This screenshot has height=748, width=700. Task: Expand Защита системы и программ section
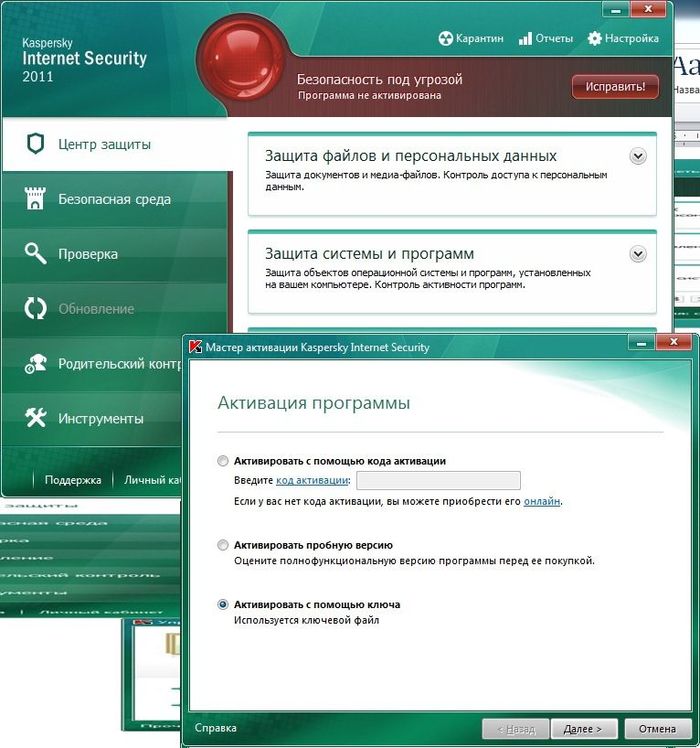pyautogui.click(x=638, y=254)
